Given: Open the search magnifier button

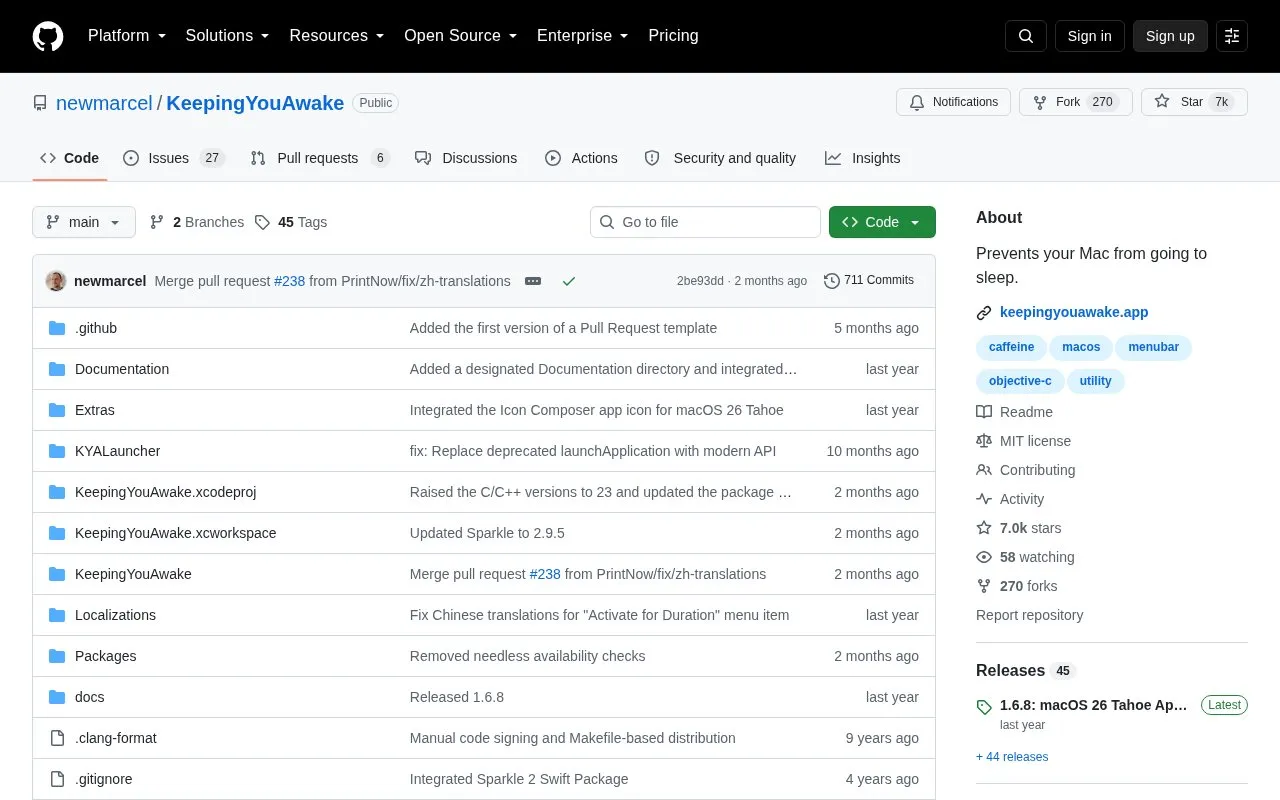Looking at the screenshot, I should pyautogui.click(x=1026, y=36).
